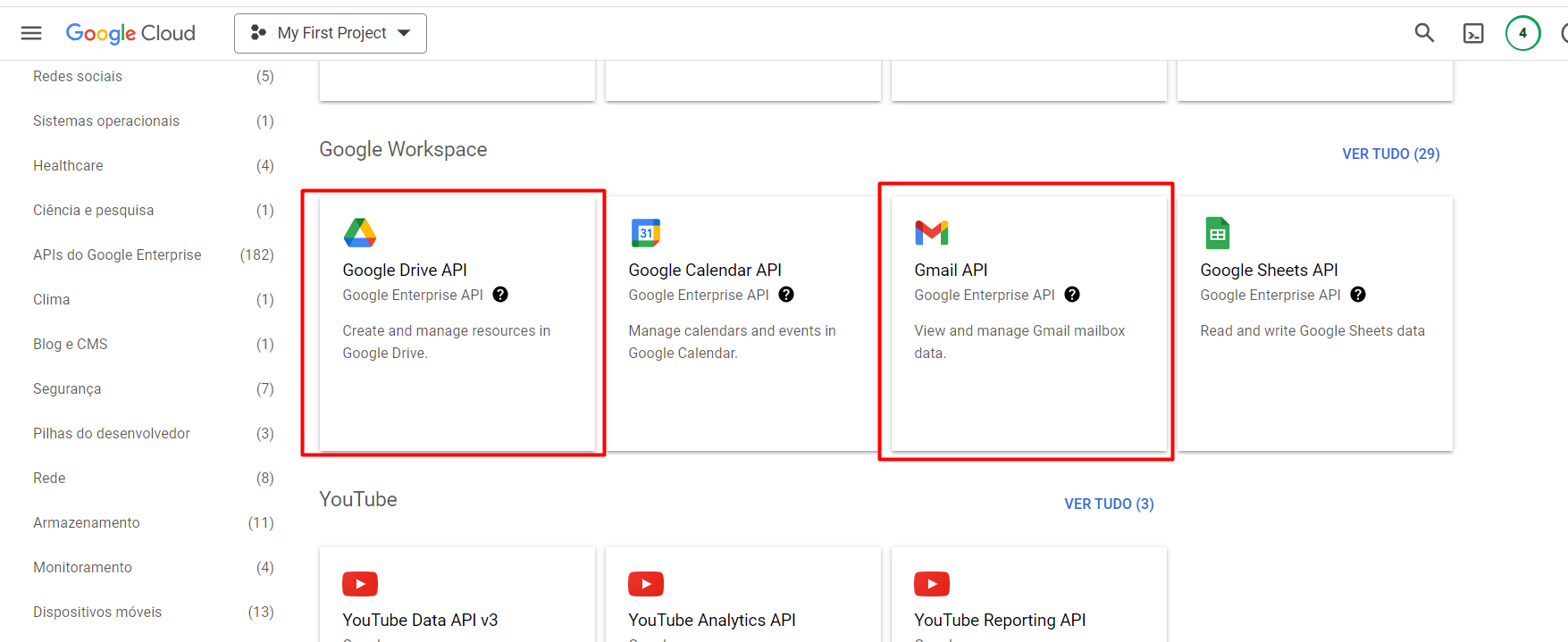
Task: Click the Google Drive triangle icon
Action: click(360, 232)
